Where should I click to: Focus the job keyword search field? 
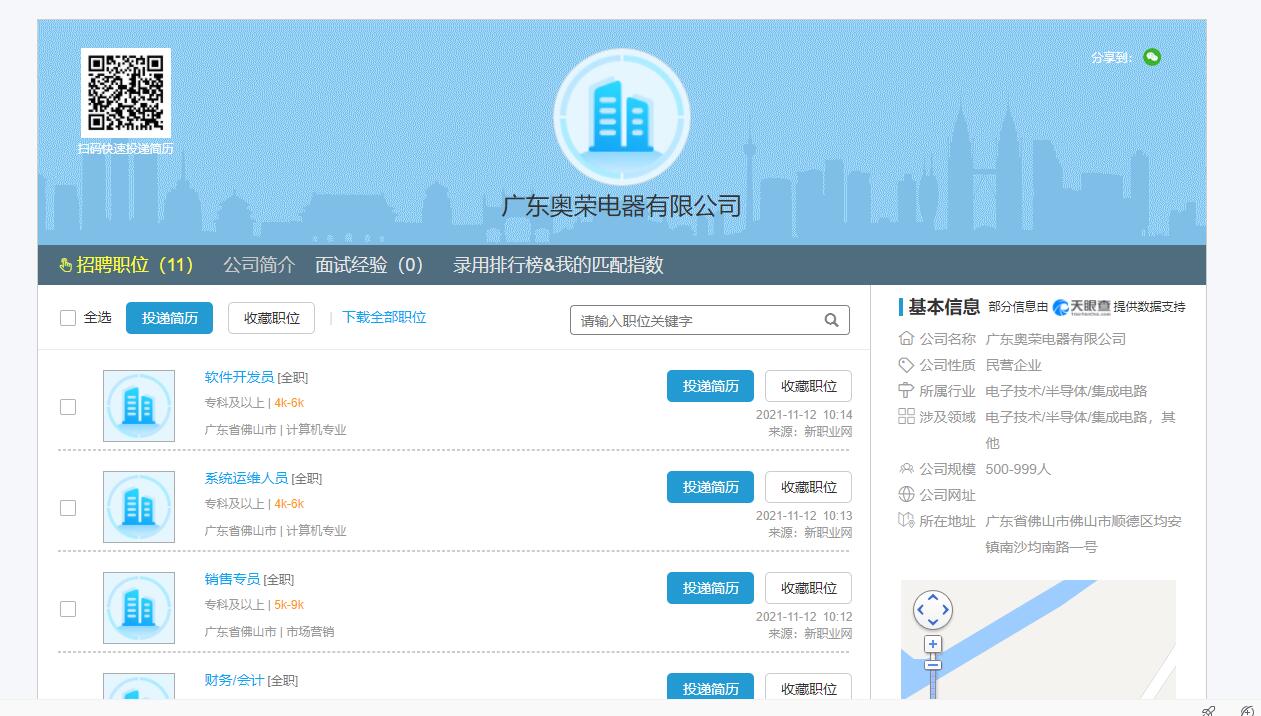(x=697, y=320)
